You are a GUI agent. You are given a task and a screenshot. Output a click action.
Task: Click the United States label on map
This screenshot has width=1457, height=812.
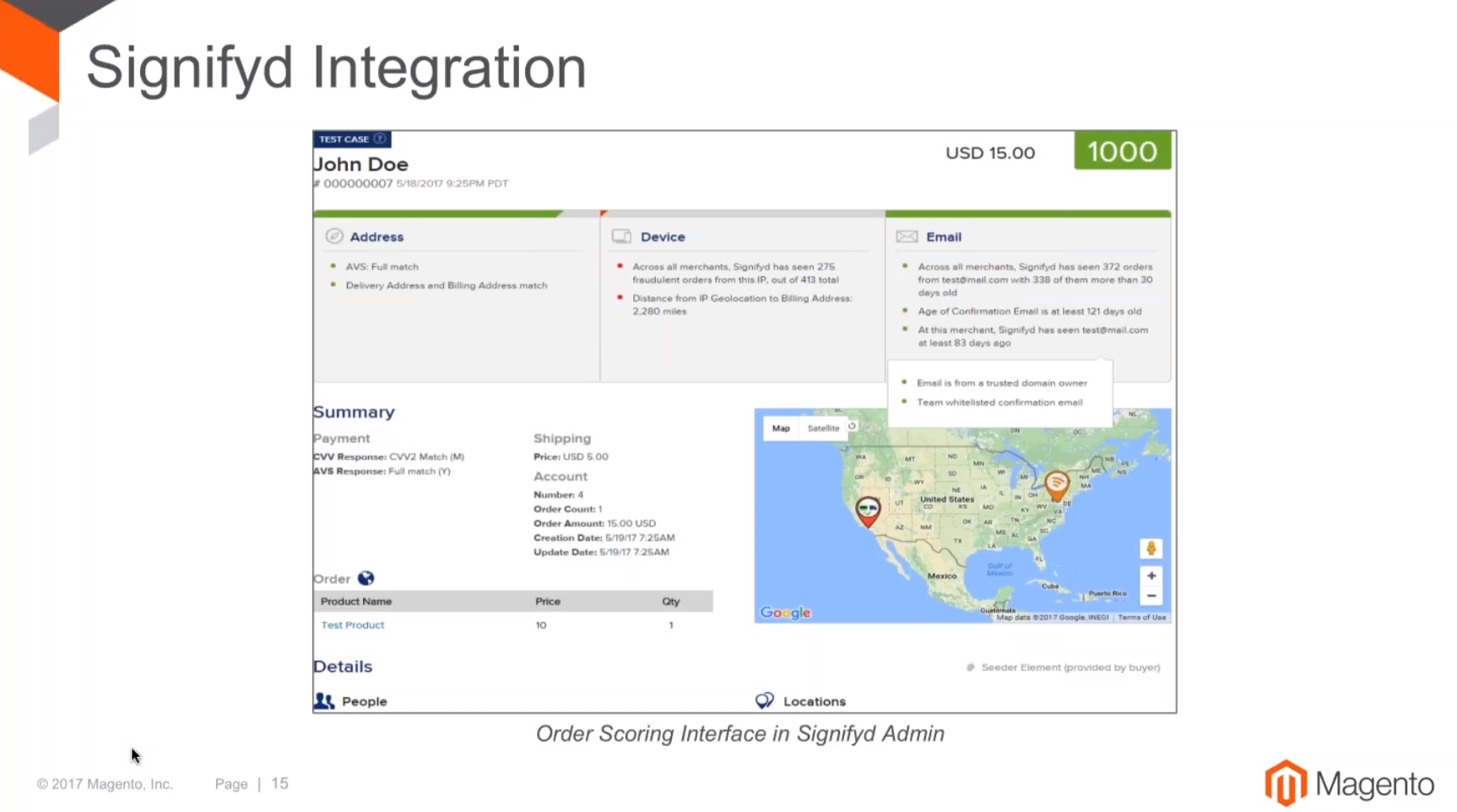coord(946,499)
